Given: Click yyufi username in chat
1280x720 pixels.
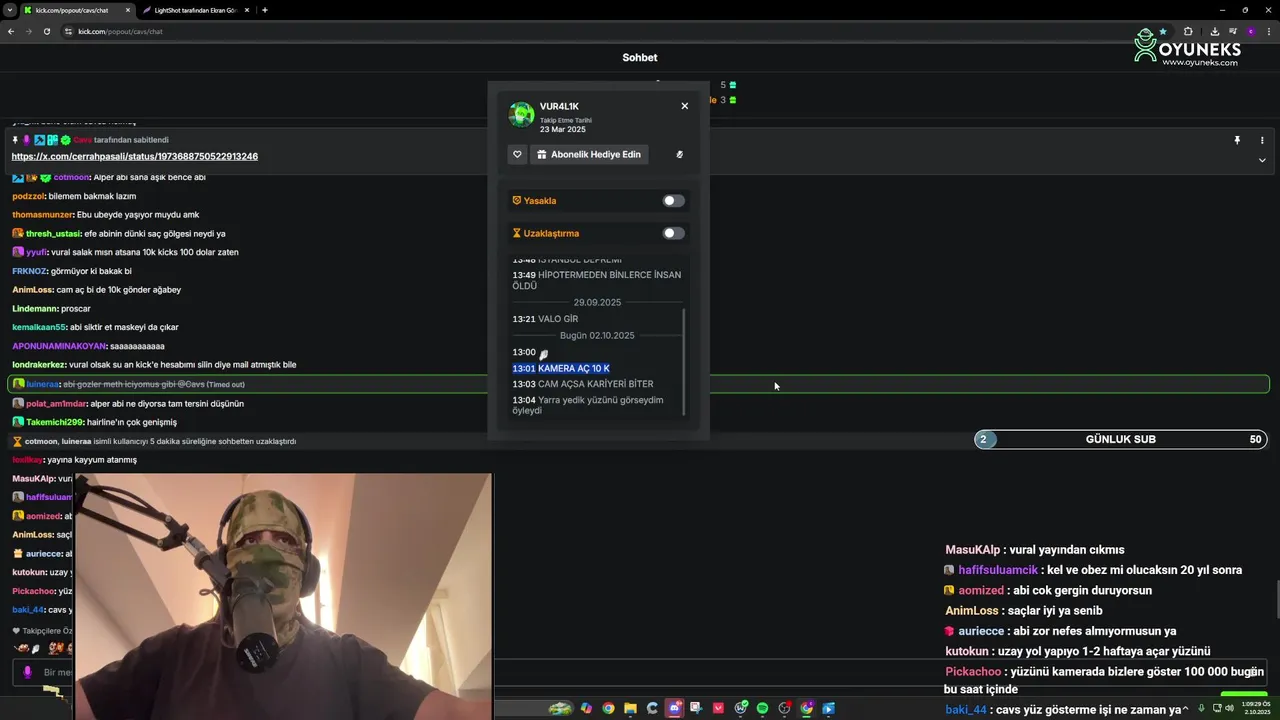Looking at the screenshot, I should pyautogui.click(x=36, y=252).
